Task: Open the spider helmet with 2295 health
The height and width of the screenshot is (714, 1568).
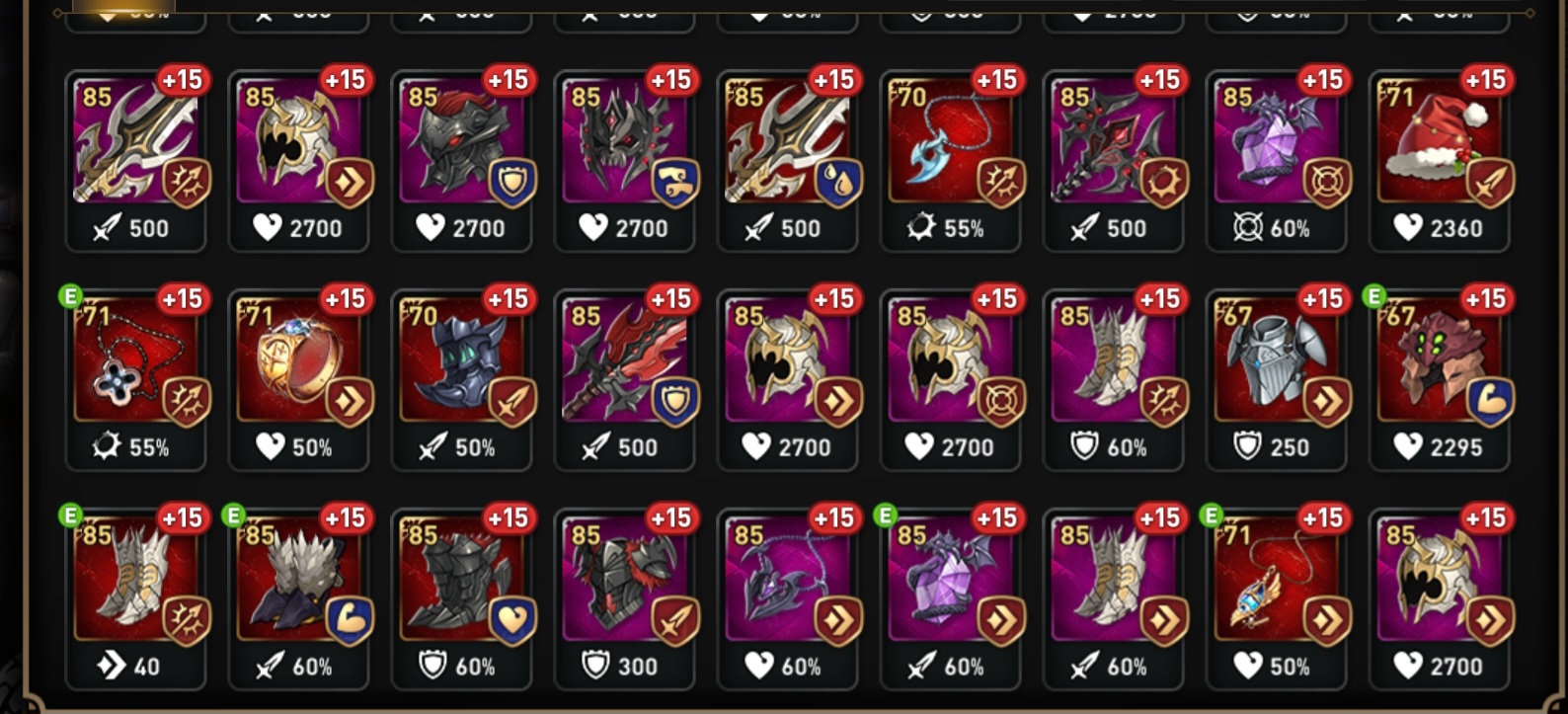Action: [x=1439, y=379]
